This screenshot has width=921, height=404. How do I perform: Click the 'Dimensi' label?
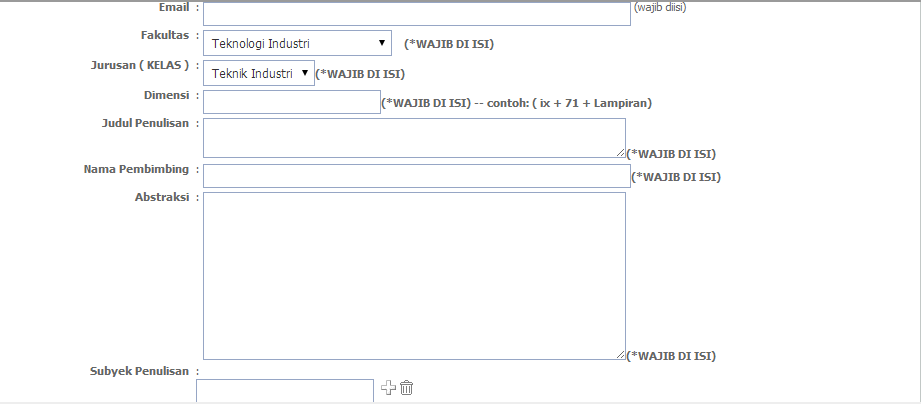pyautogui.click(x=167, y=95)
